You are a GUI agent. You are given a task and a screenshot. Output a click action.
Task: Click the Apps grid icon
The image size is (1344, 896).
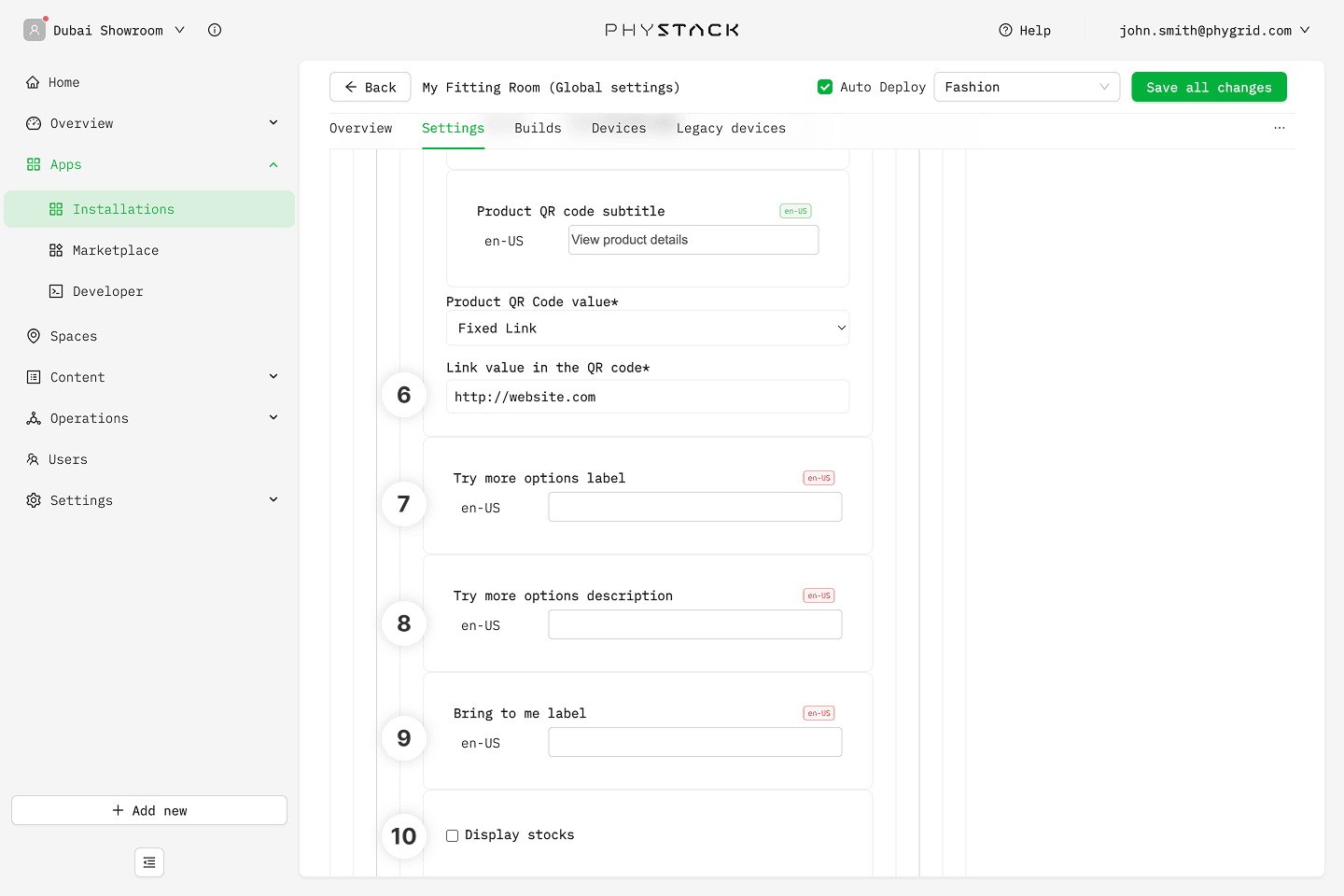34,164
